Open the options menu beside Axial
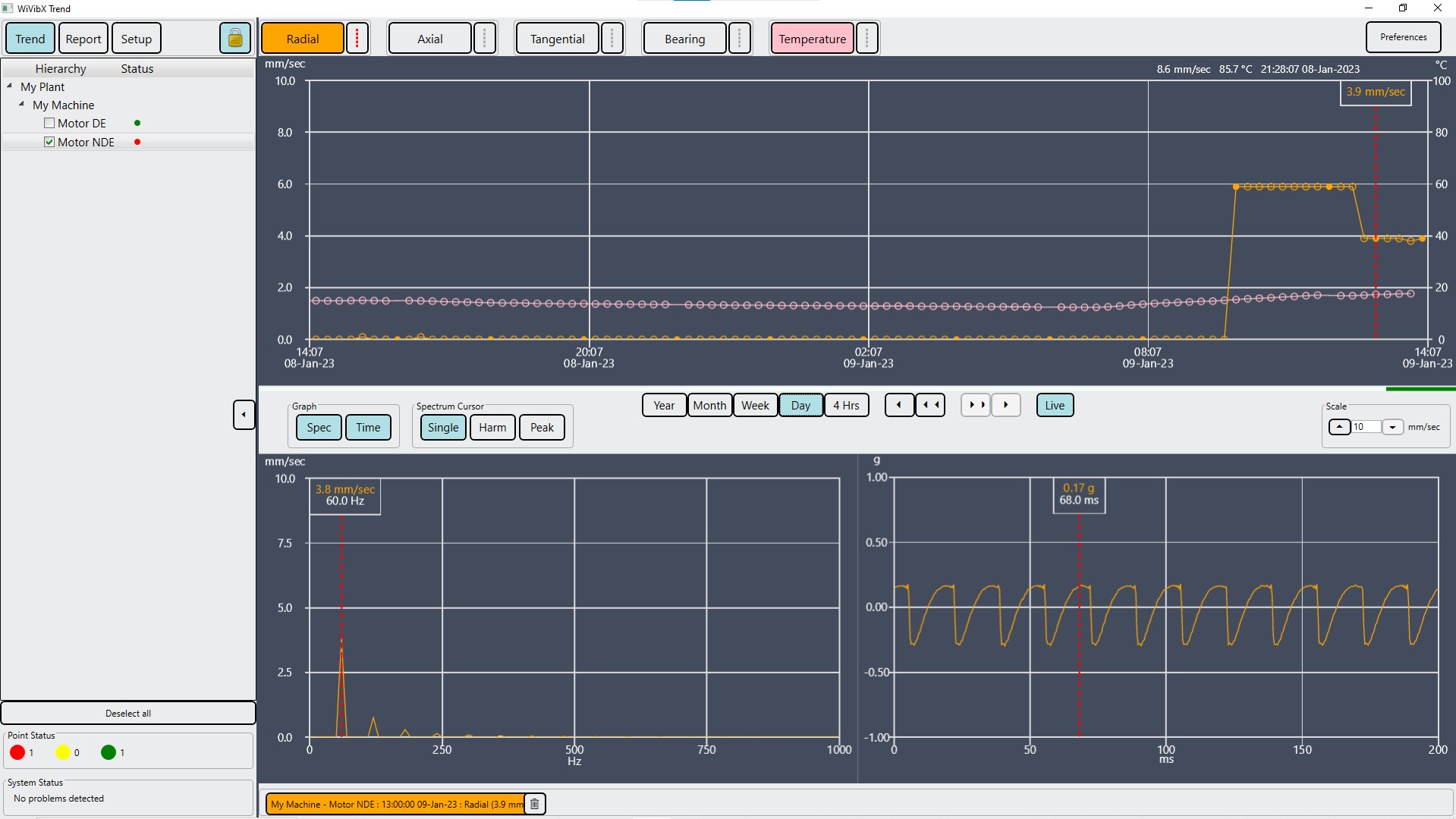The height and width of the screenshot is (819, 1456). coord(484,38)
